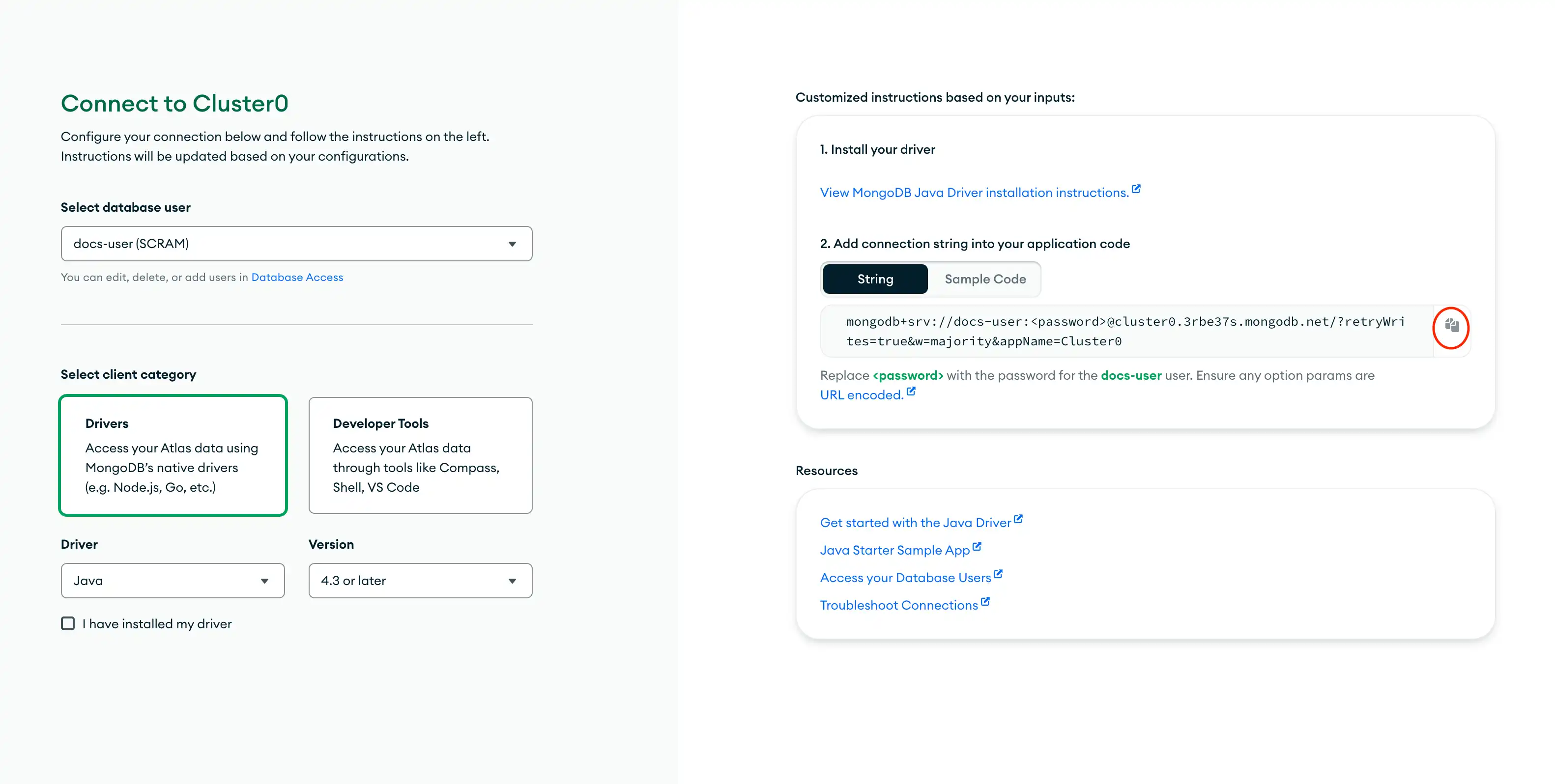Select the docs-user SCRAM database user
Screen dimensions: 1555x784
(x=296, y=243)
